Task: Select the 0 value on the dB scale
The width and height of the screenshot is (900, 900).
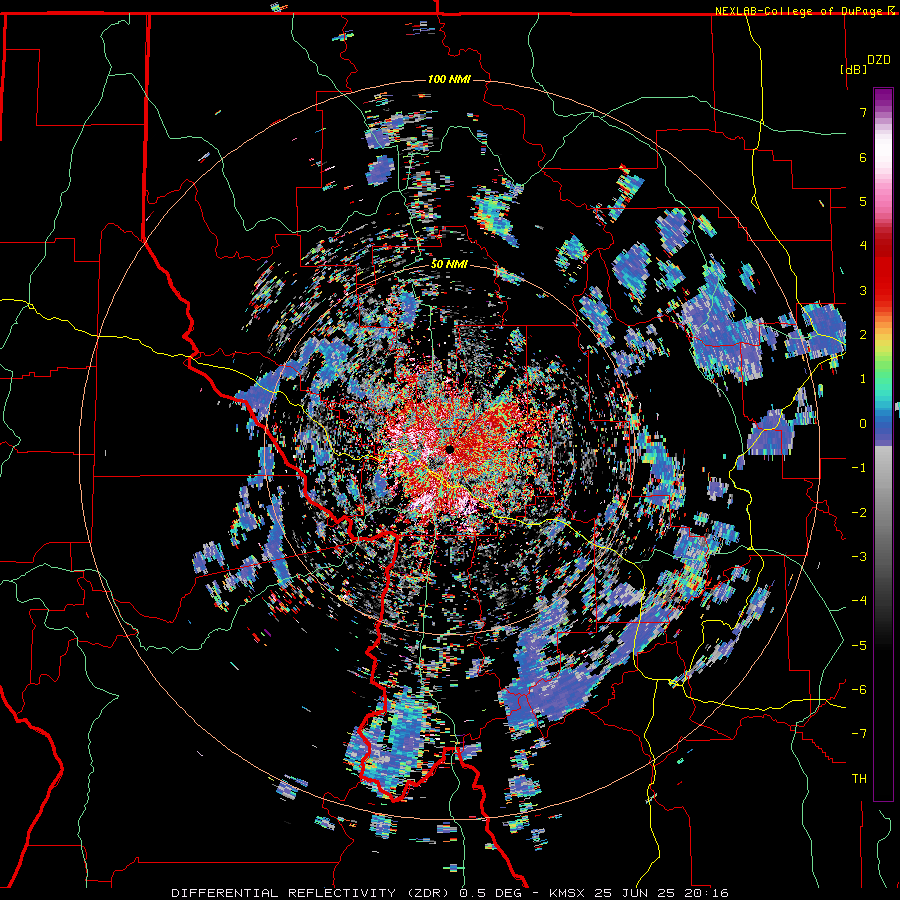Action: tap(863, 424)
